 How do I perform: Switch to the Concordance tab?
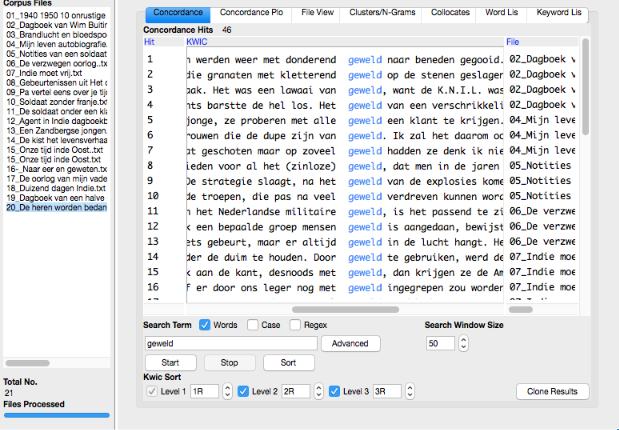pos(178,13)
